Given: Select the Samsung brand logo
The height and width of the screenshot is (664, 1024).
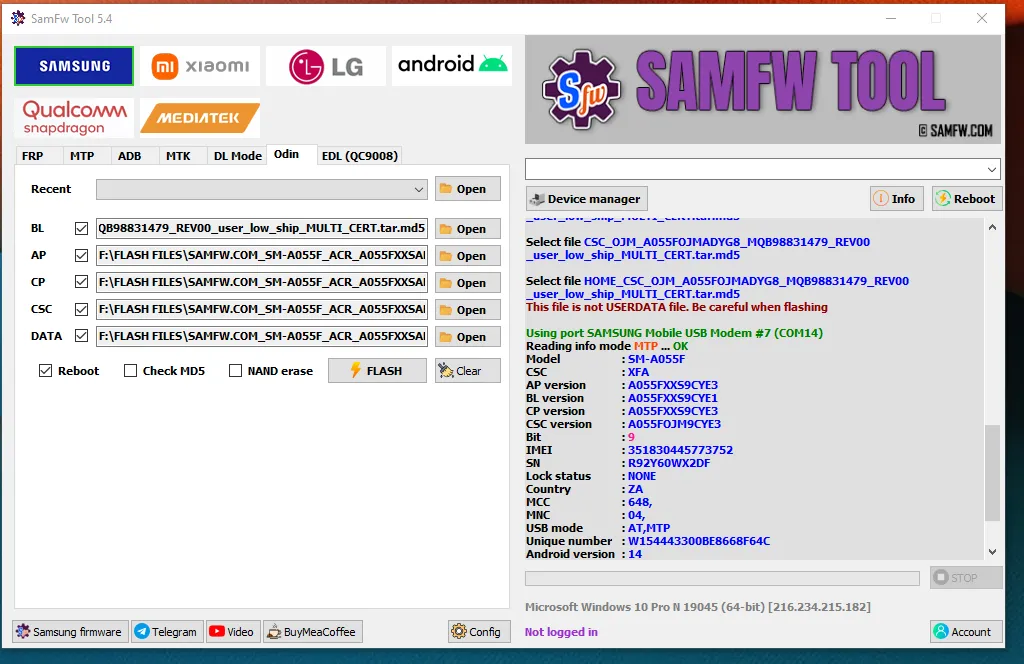Looking at the screenshot, I should [x=74, y=66].
